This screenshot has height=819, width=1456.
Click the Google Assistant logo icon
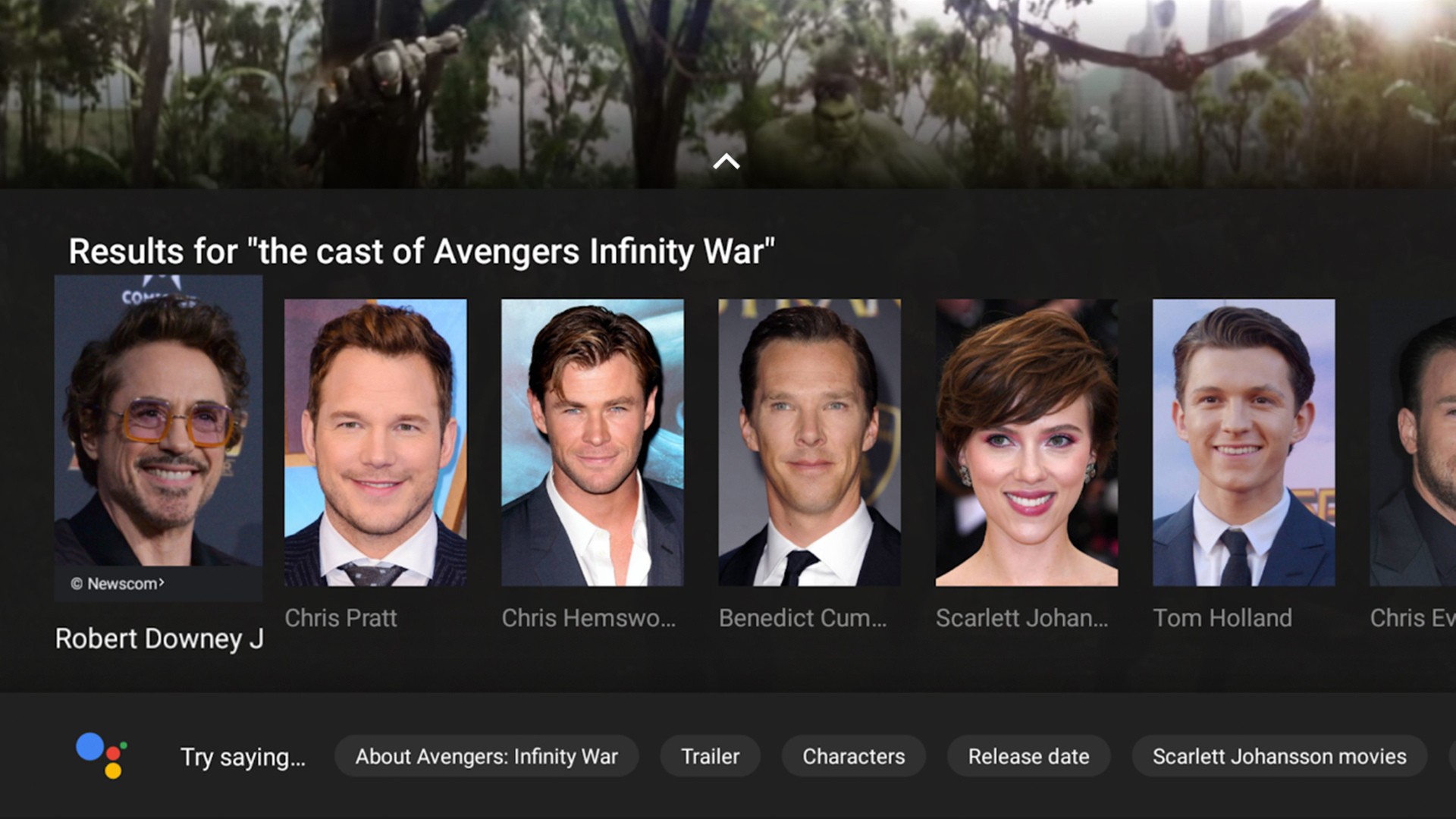coord(102,755)
